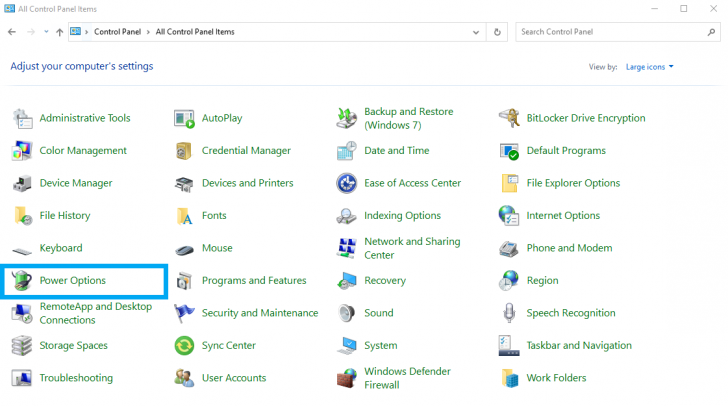728x406 pixels.
Task: Open the Fonts folder icon
Action: tap(184, 216)
